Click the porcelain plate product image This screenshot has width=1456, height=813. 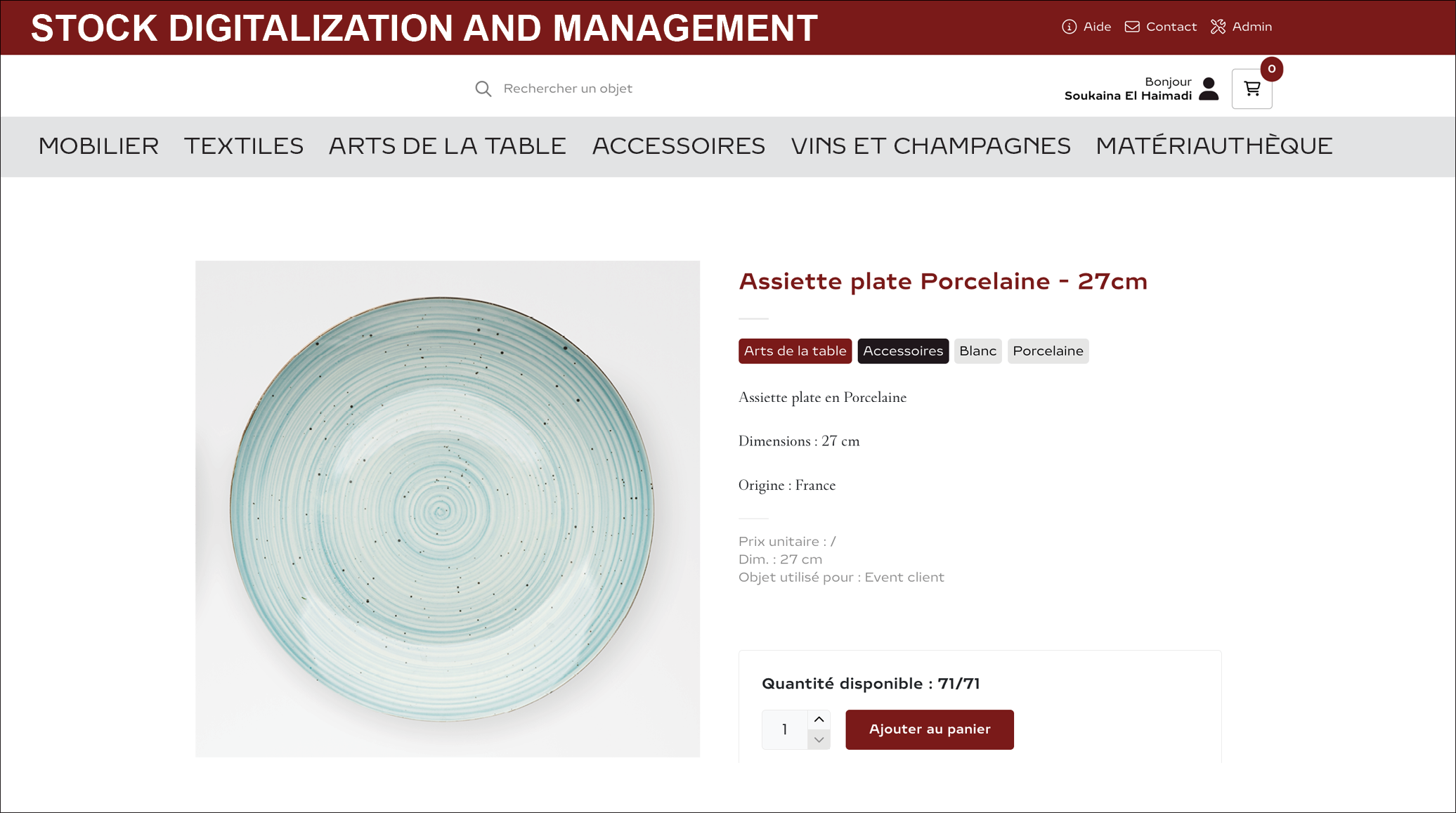[448, 509]
